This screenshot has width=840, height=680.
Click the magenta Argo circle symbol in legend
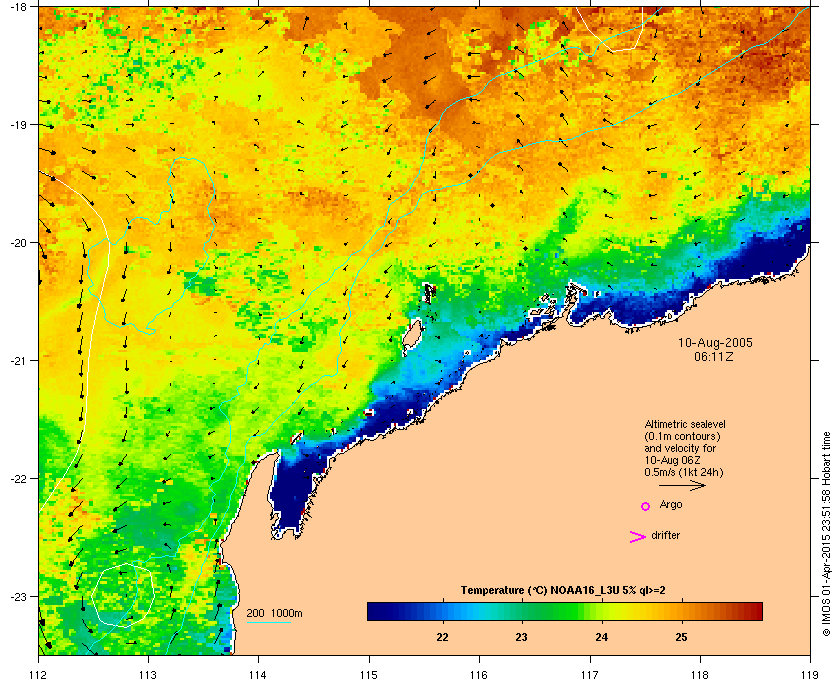click(645, 506)
